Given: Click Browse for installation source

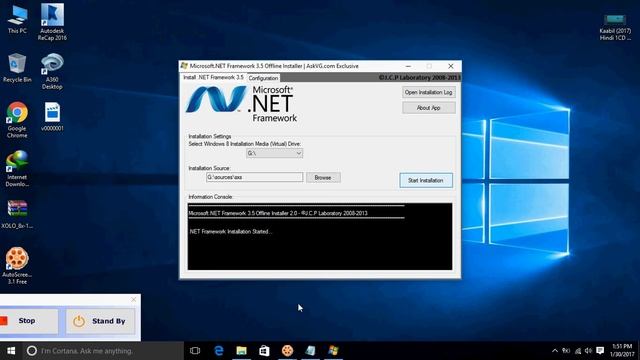Looking at the screenshot, I should (323, 178).
